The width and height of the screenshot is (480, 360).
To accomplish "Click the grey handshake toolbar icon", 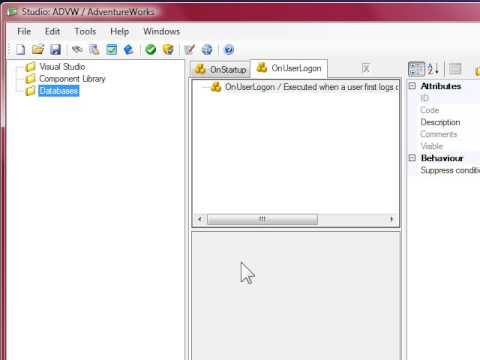I will 77,50.
